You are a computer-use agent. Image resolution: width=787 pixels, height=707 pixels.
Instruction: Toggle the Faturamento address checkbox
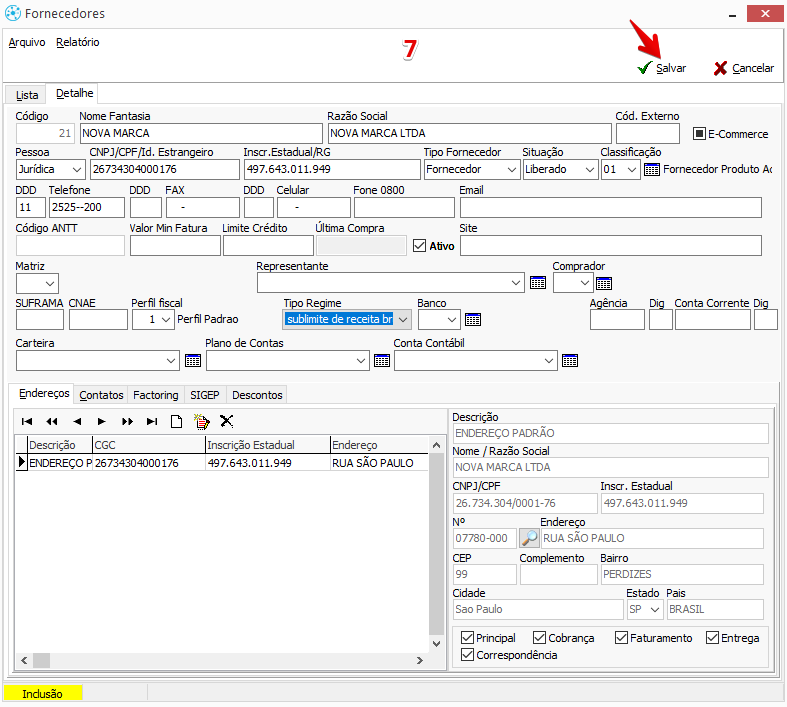tap(621, 638)
